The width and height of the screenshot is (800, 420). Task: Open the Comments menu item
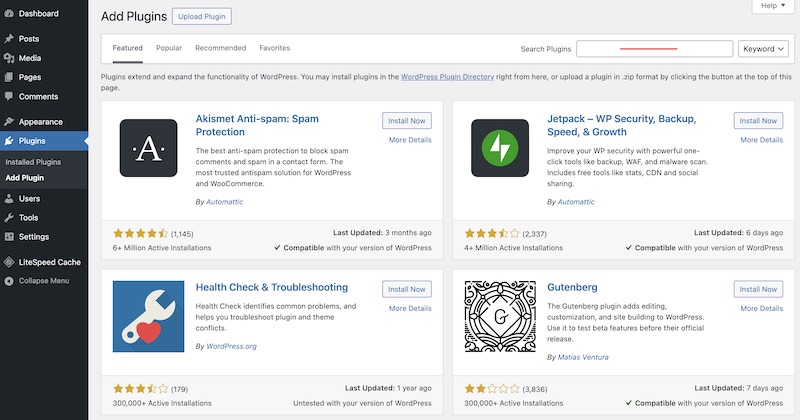44,96
